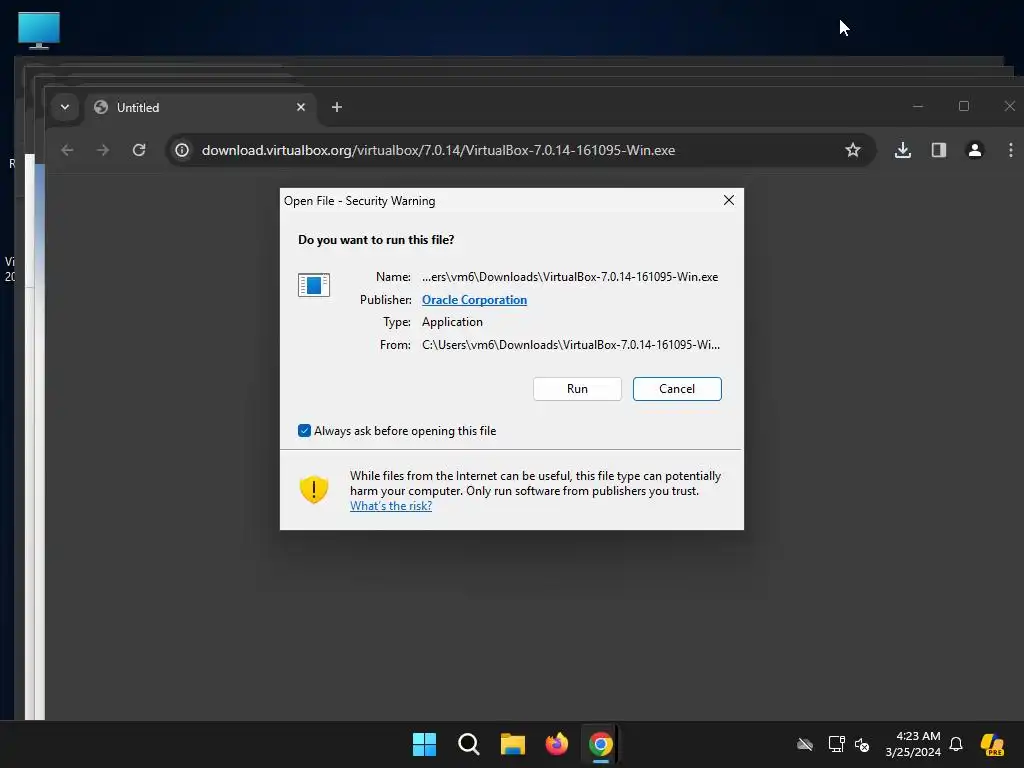The image size is (1024, 768).
Task: Click the Chrome taskbar icon
Action: coord(601,744)
